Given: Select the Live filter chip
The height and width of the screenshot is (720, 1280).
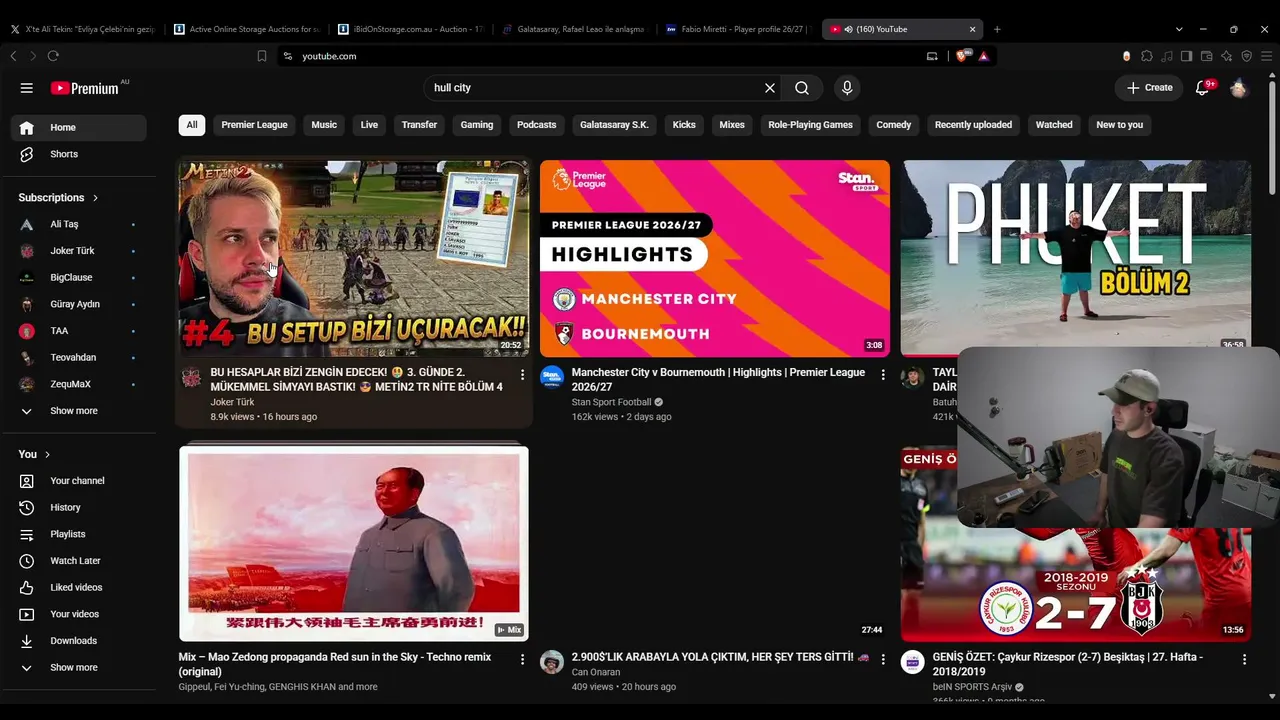Looking at the screenshot, I should click(x=369, y=125).
